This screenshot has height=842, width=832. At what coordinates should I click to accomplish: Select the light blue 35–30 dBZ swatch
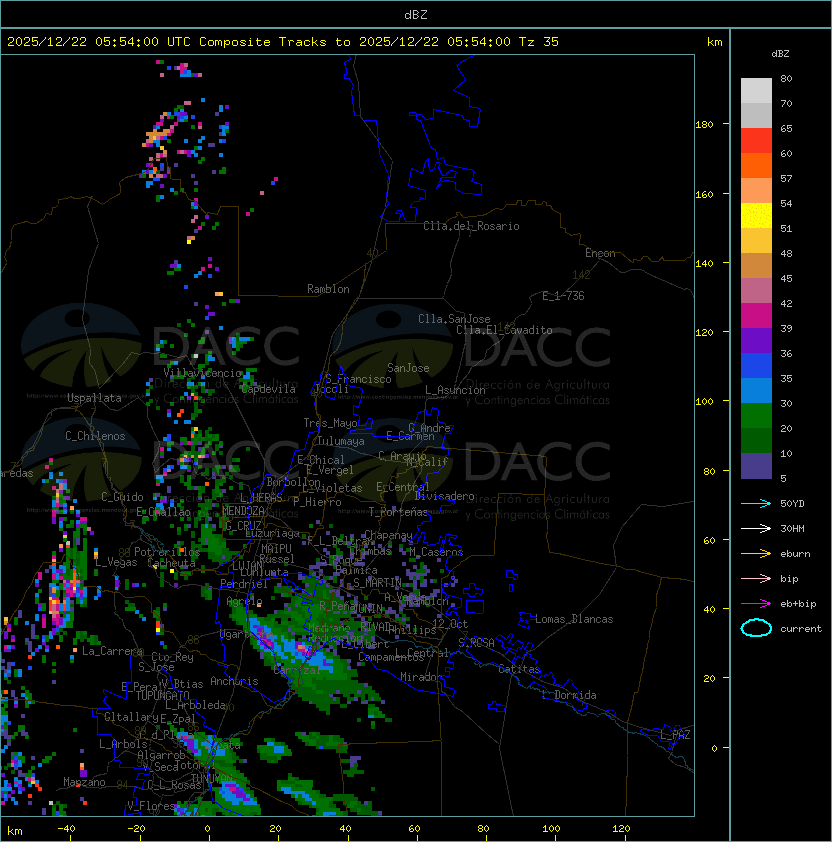coord(756,390)
